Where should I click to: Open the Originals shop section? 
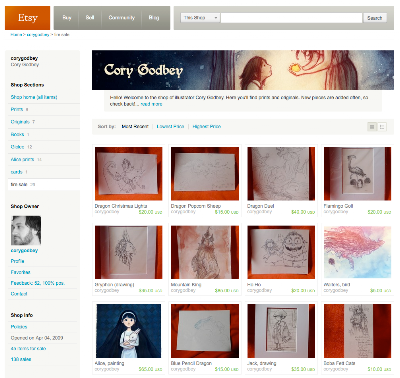tap(20, 122)
